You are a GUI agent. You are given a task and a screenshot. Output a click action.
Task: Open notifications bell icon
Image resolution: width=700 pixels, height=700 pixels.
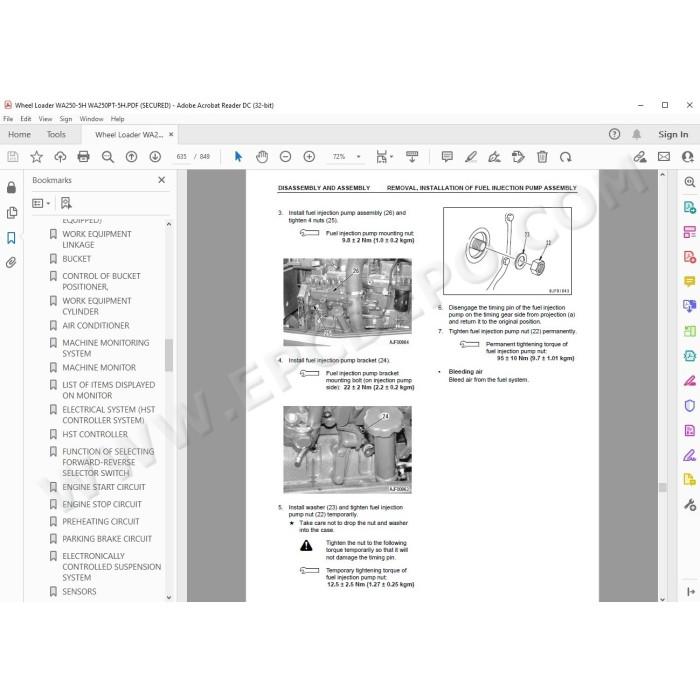[637, 134]
